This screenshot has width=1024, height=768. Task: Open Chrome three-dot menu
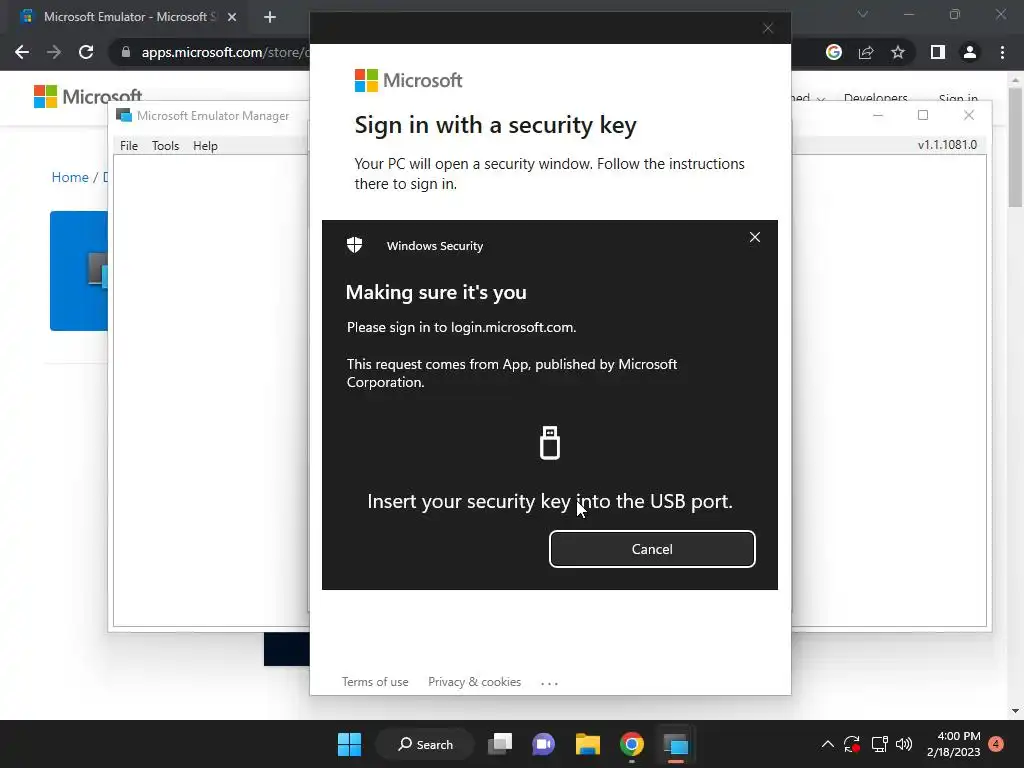1002,52
